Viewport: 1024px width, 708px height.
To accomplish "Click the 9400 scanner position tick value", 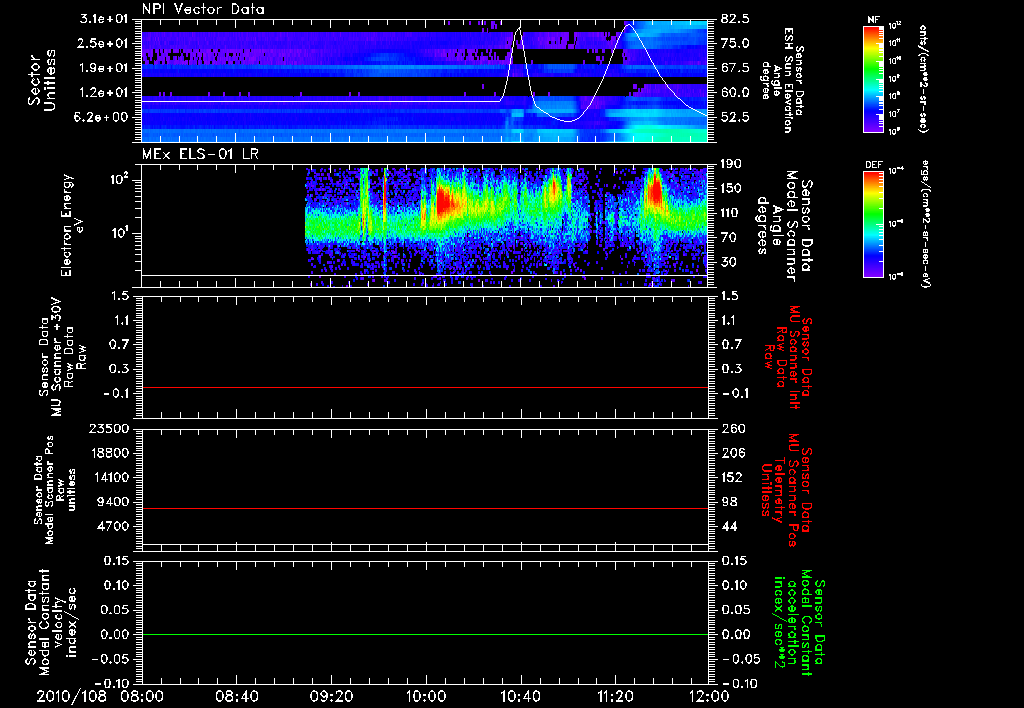I will click(114, 502).
